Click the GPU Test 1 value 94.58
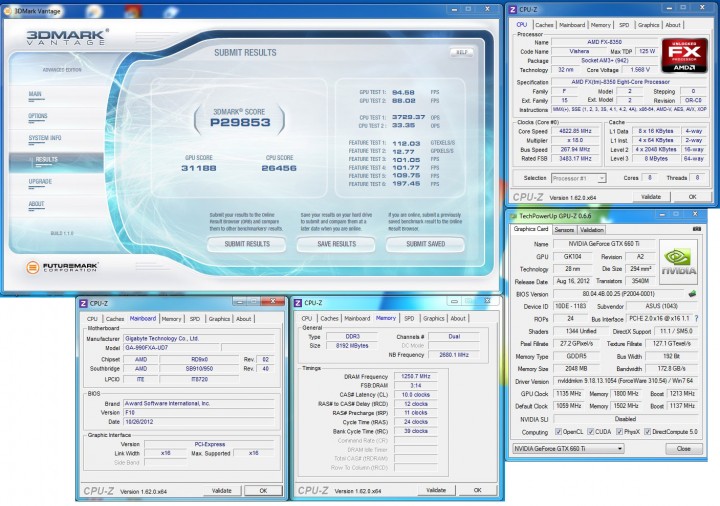 coord(403,92)
